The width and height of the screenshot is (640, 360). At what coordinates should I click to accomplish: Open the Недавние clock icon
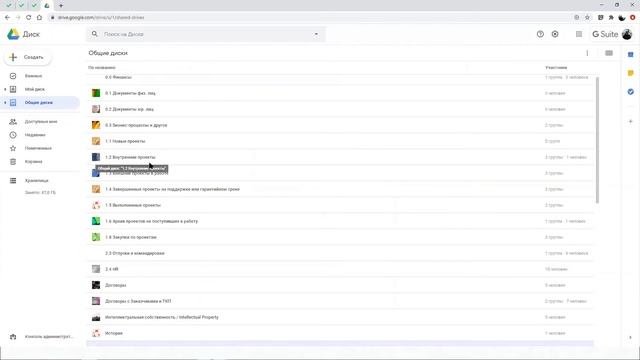pos(13,135)
